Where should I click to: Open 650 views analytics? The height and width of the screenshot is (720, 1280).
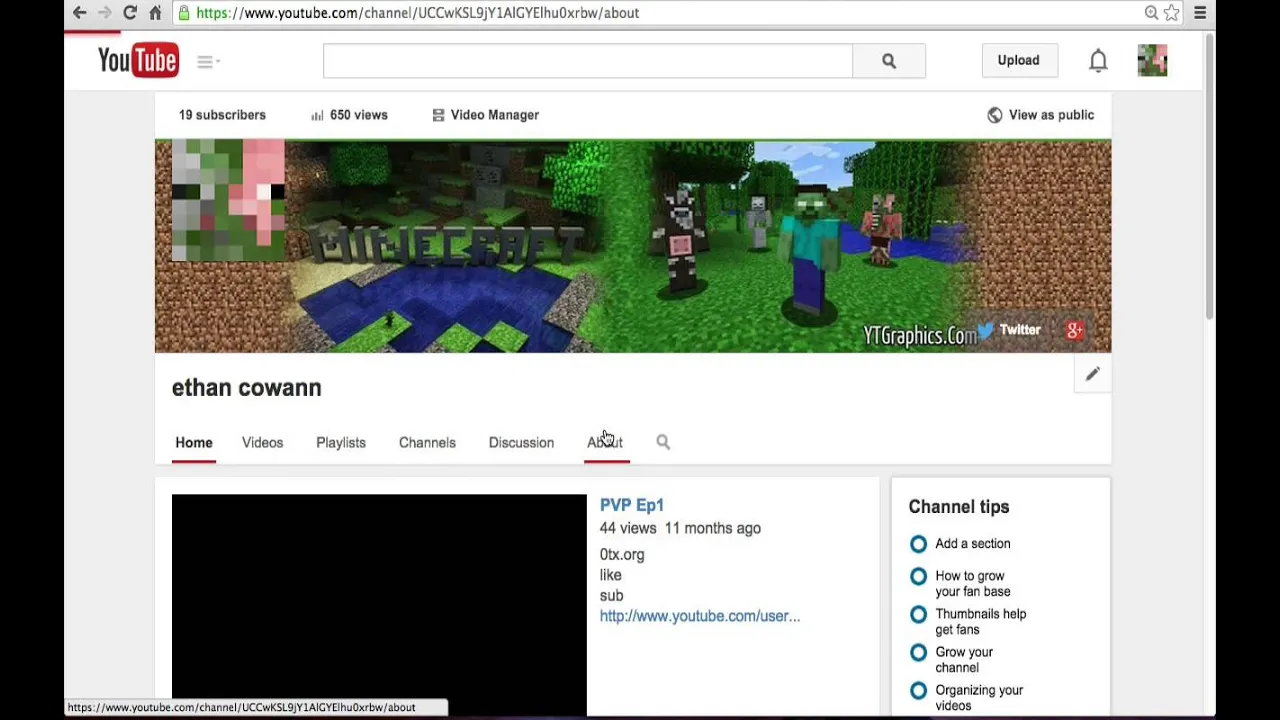tap(358, 115)
